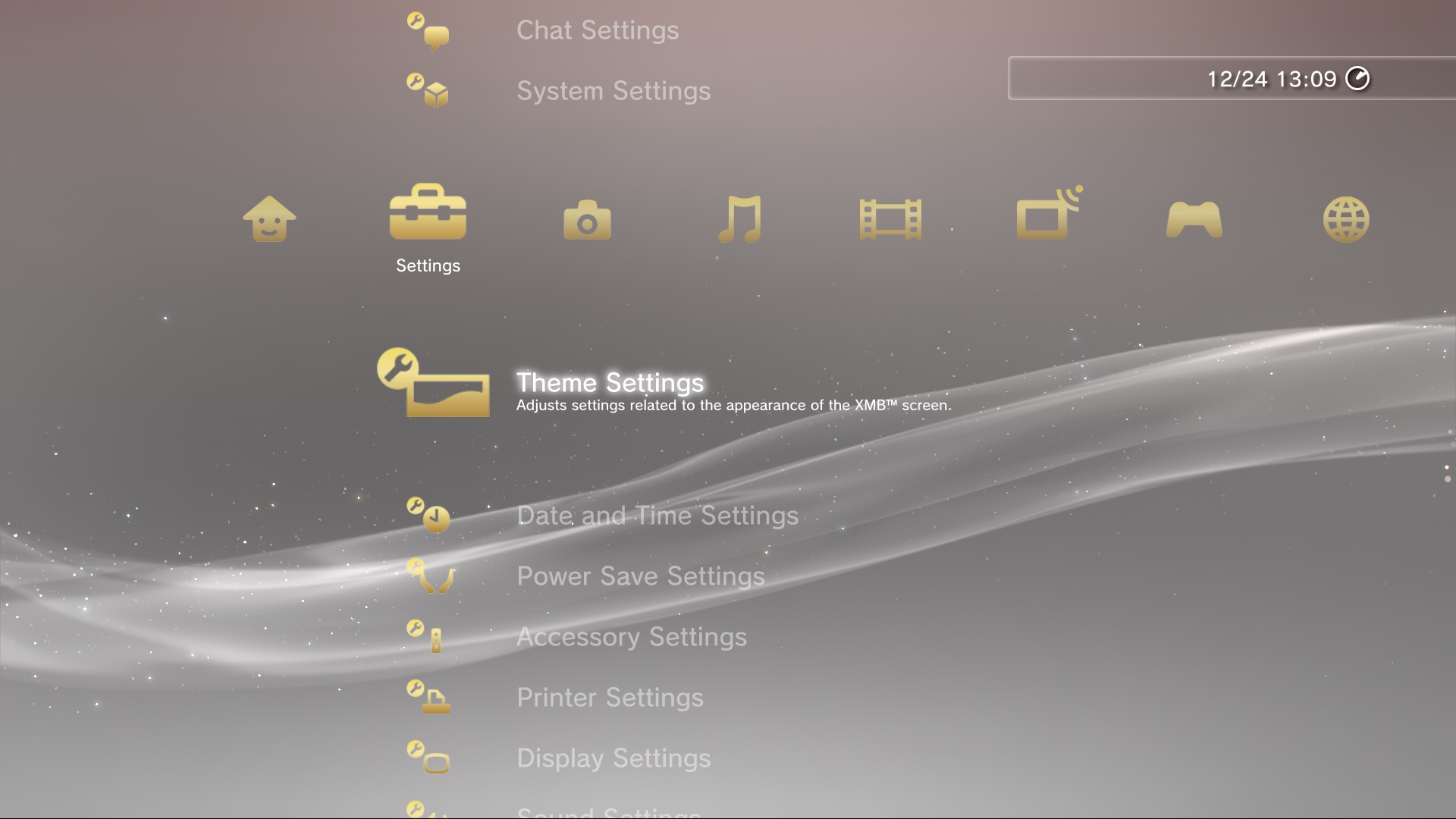Open the Photo camera category
This screenshot has height=819, width=1456.
click(587, 220)
